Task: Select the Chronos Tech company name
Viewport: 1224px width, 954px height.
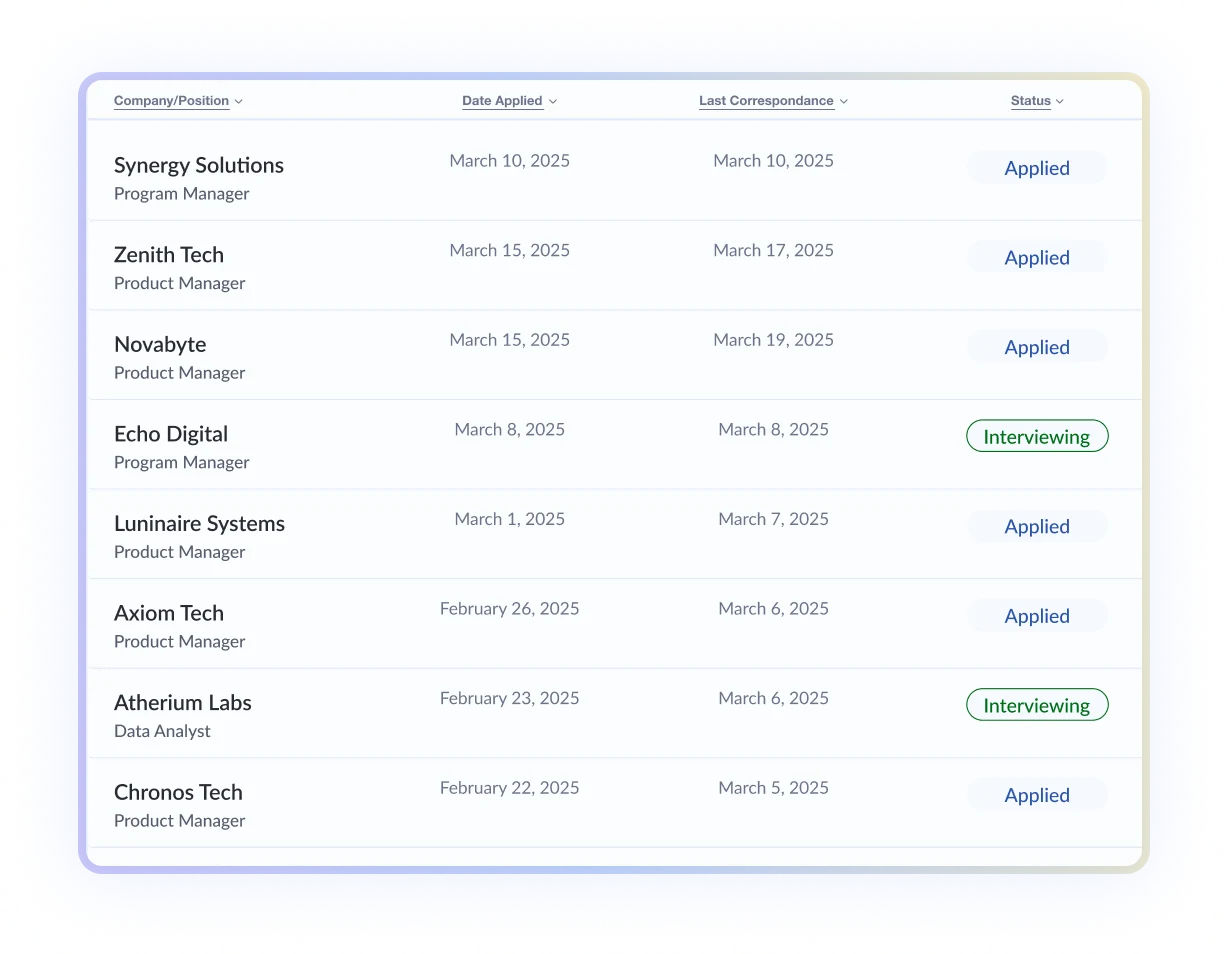Action: point(178,792)
